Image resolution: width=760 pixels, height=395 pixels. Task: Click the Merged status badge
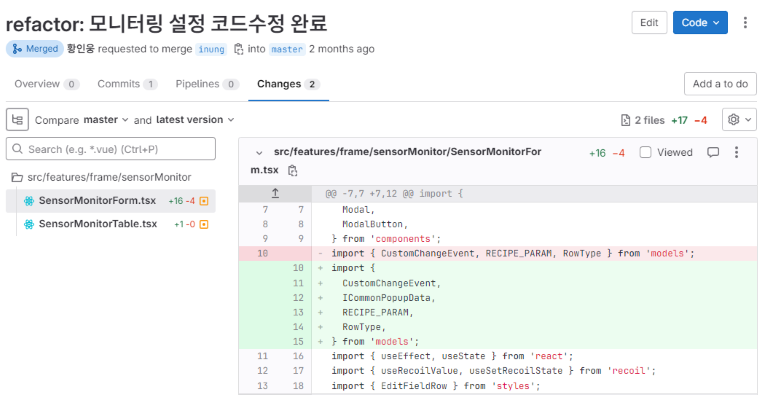click(35, 49)
